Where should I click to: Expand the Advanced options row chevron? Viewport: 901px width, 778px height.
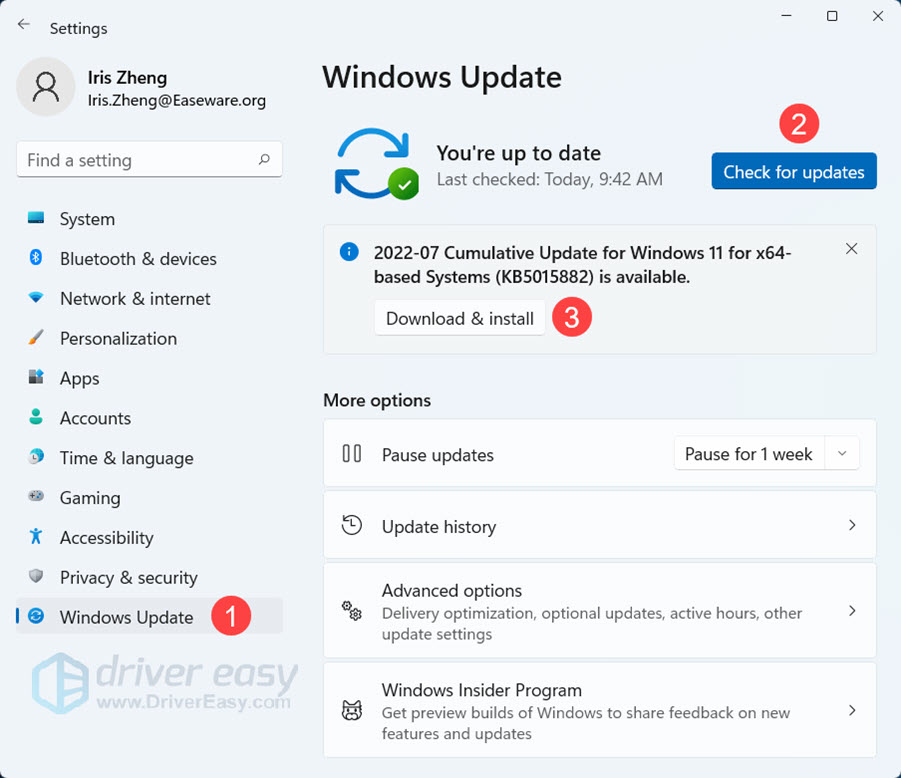pyautogui.click(x=852, y=610)
